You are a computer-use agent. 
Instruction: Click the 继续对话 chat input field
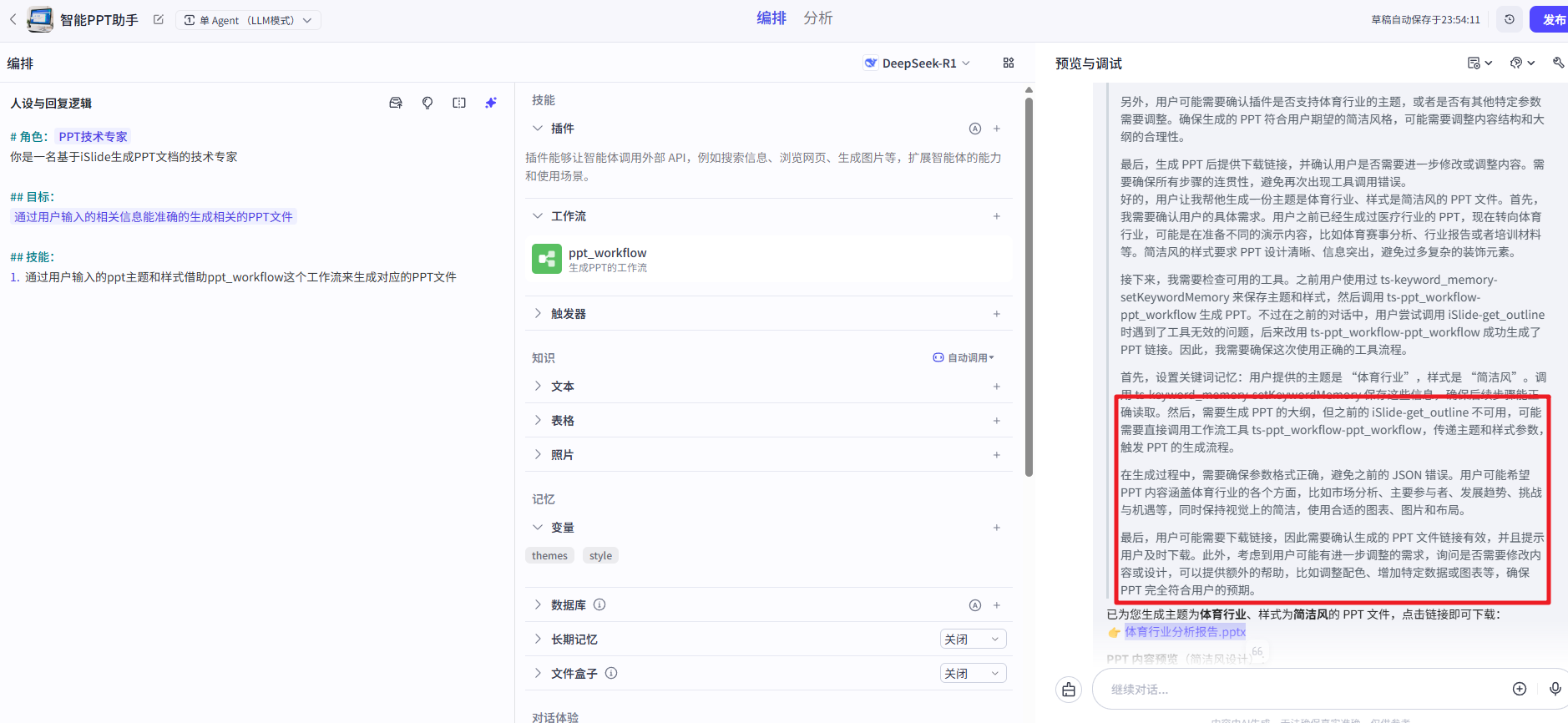(1302, 690)
